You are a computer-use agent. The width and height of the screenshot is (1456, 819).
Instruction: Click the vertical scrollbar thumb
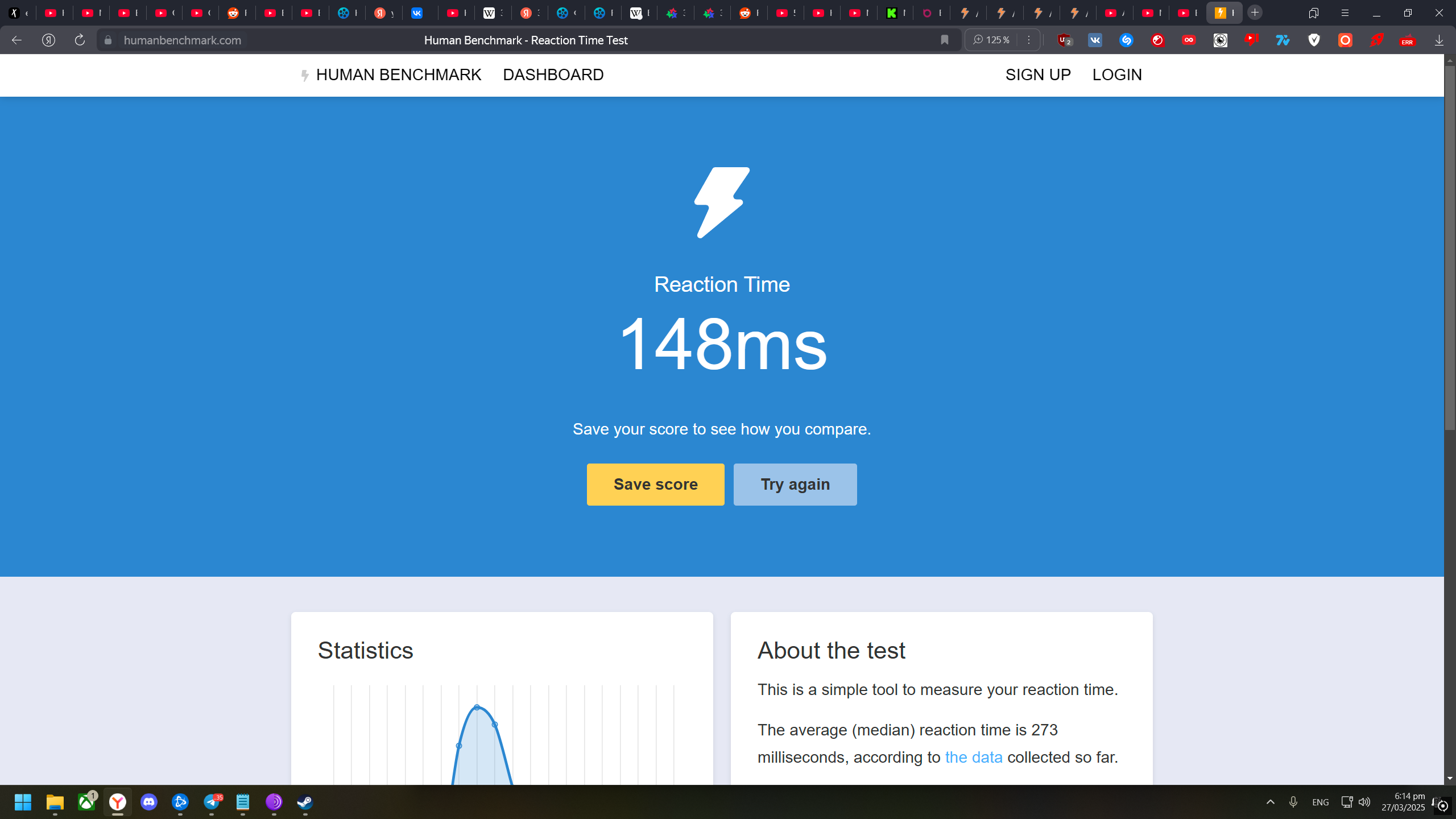(1450, 247)
